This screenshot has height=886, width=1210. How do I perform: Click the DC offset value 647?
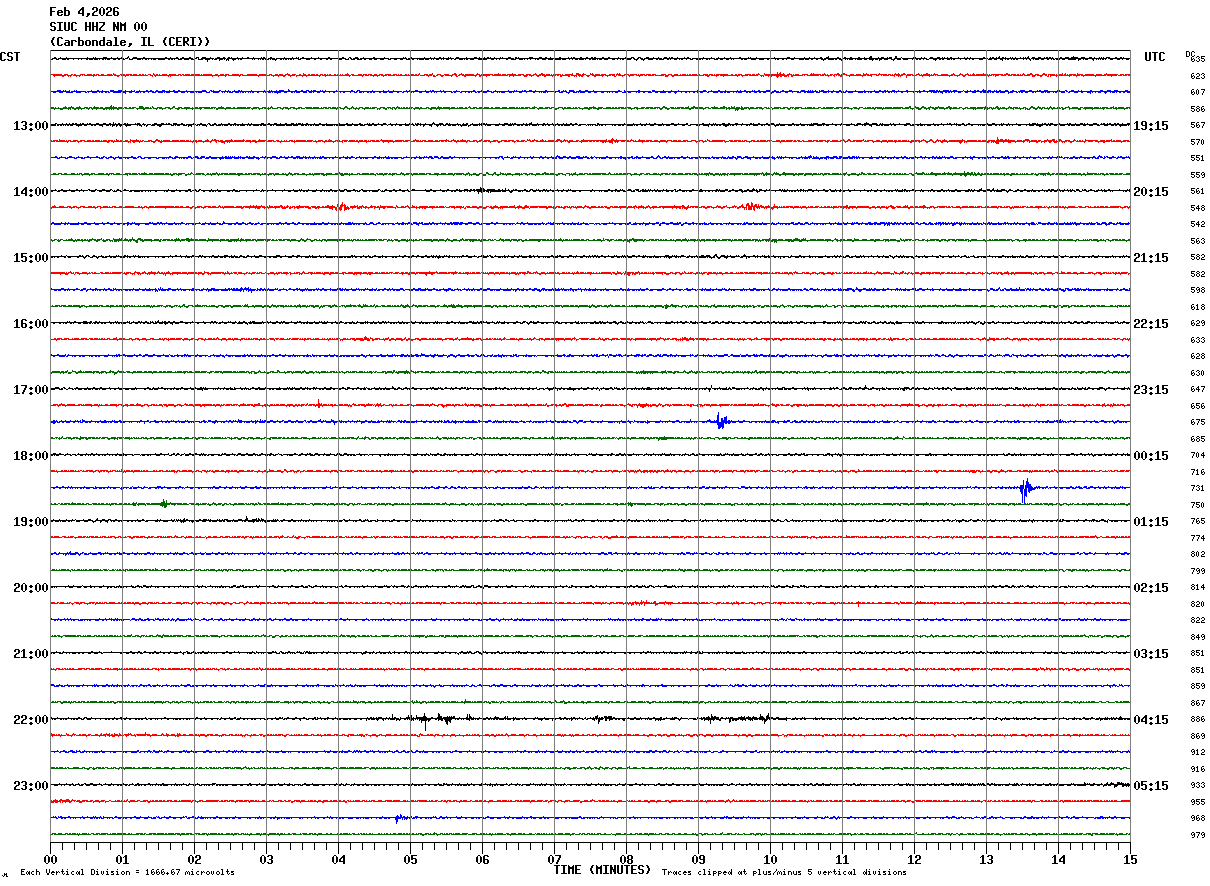tap(1198, 389)
